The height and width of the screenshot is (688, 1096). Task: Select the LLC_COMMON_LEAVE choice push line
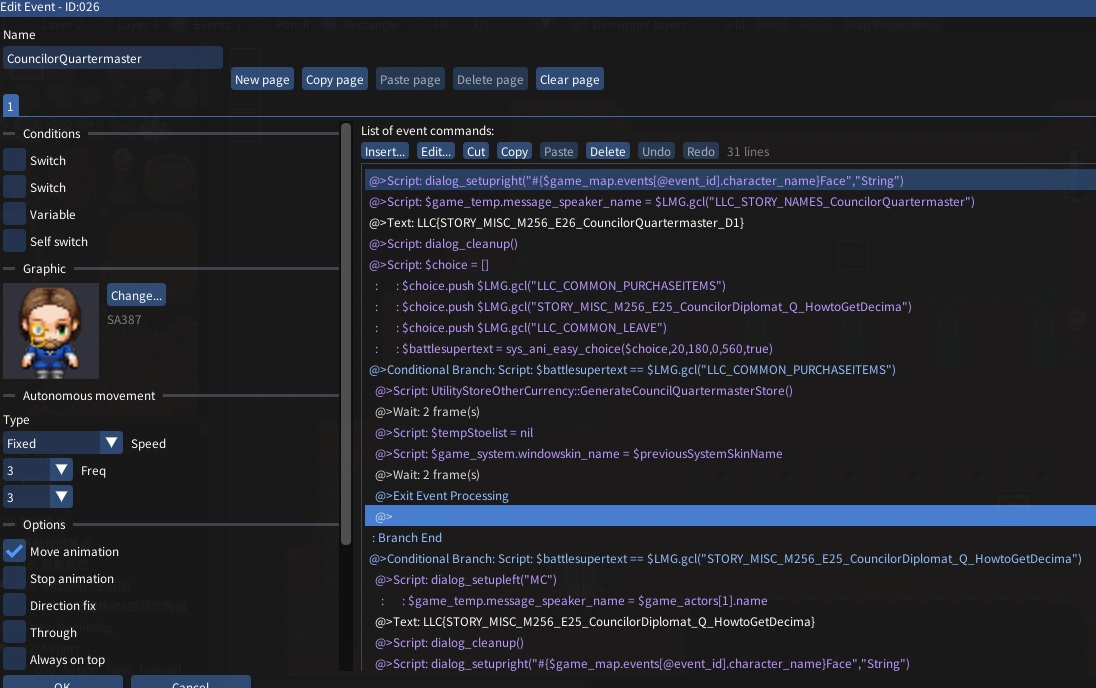(730, 327)
